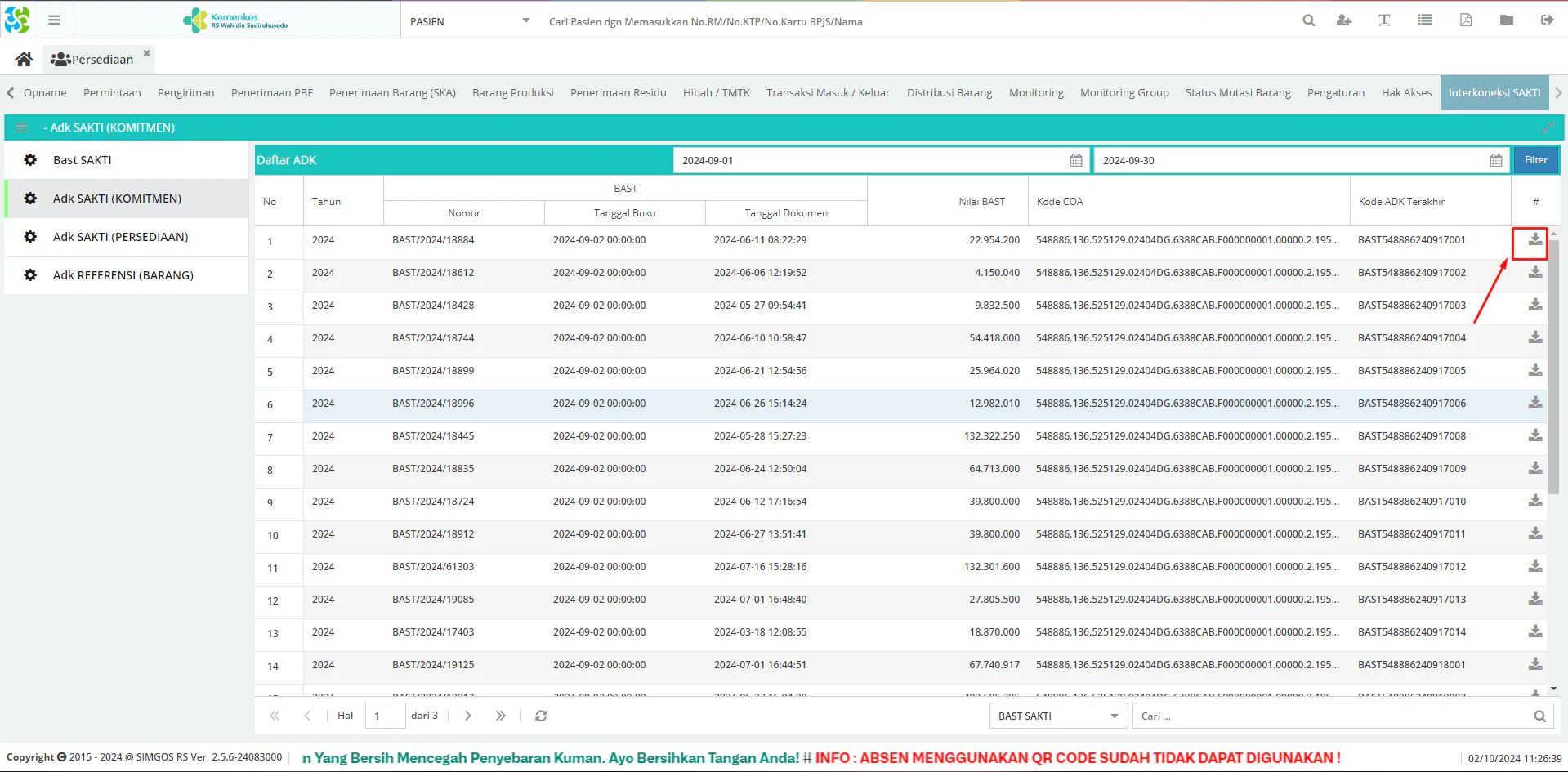1568x772 pixels.
Task: Select Adk SAKTI (KOMITMEN) in side menu
Action: click(x=127, y=199)
